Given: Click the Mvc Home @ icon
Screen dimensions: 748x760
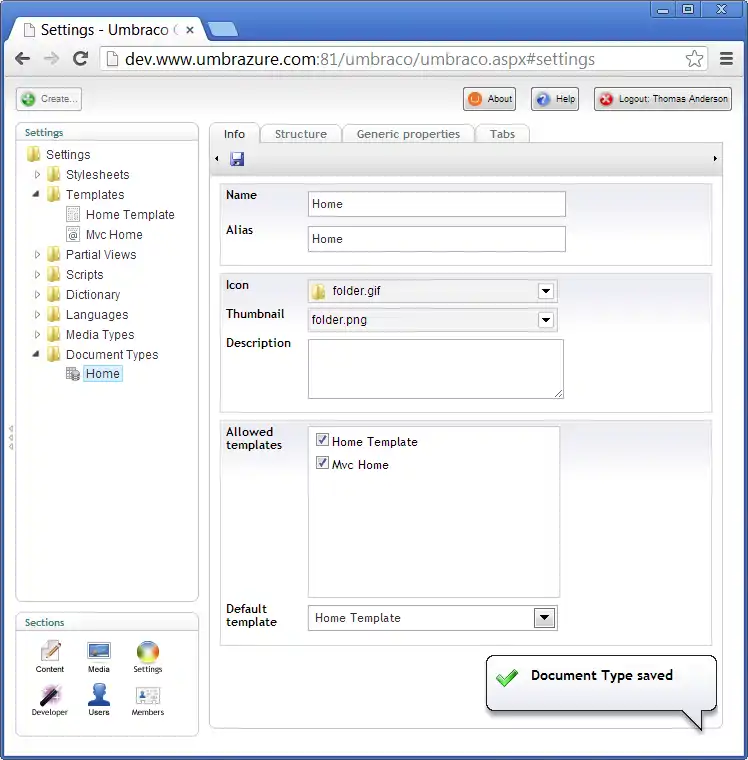Looking at the screenshot, I should (x=73, y=235).
